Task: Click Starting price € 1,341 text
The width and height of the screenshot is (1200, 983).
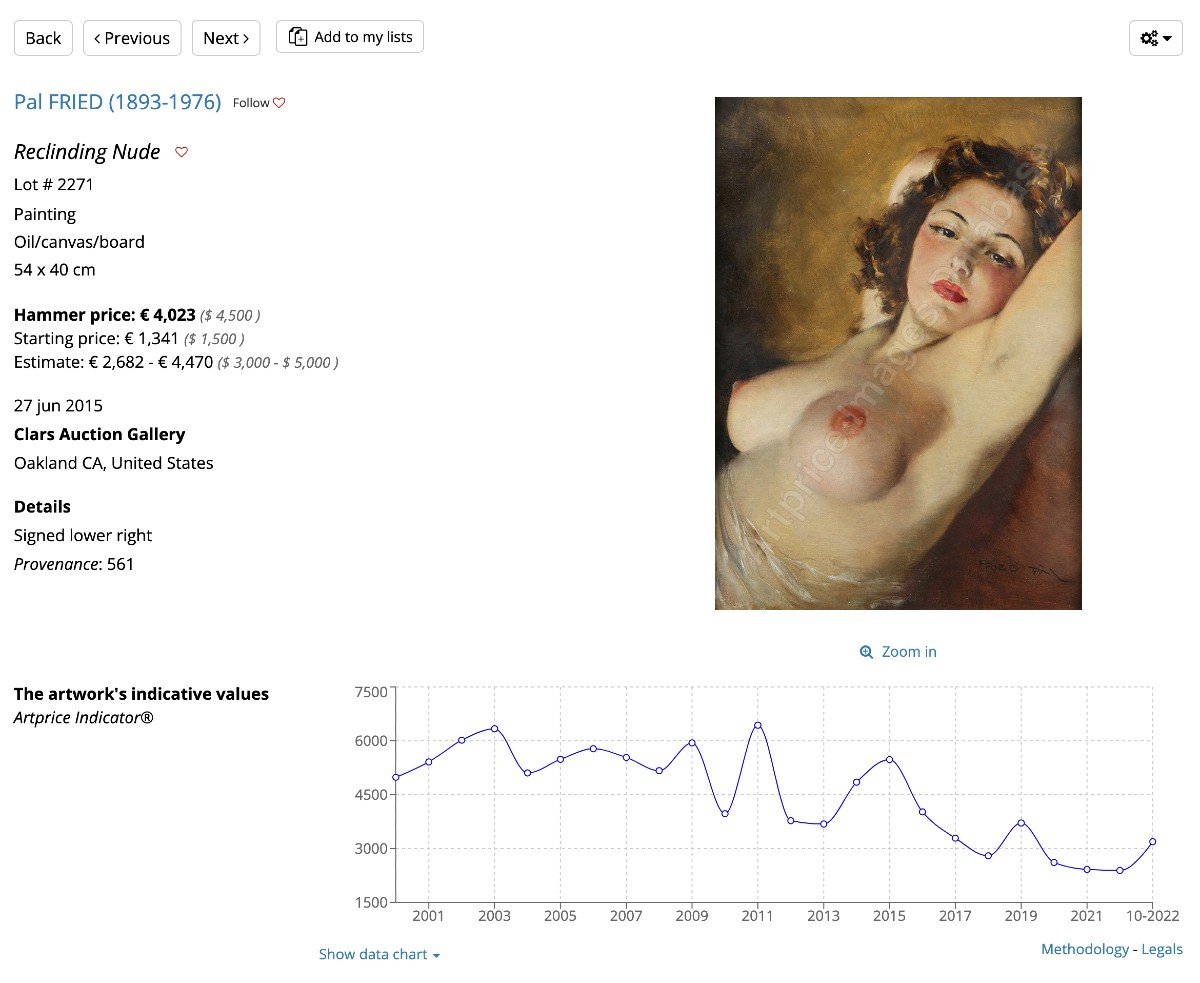Action: (96, 338)
